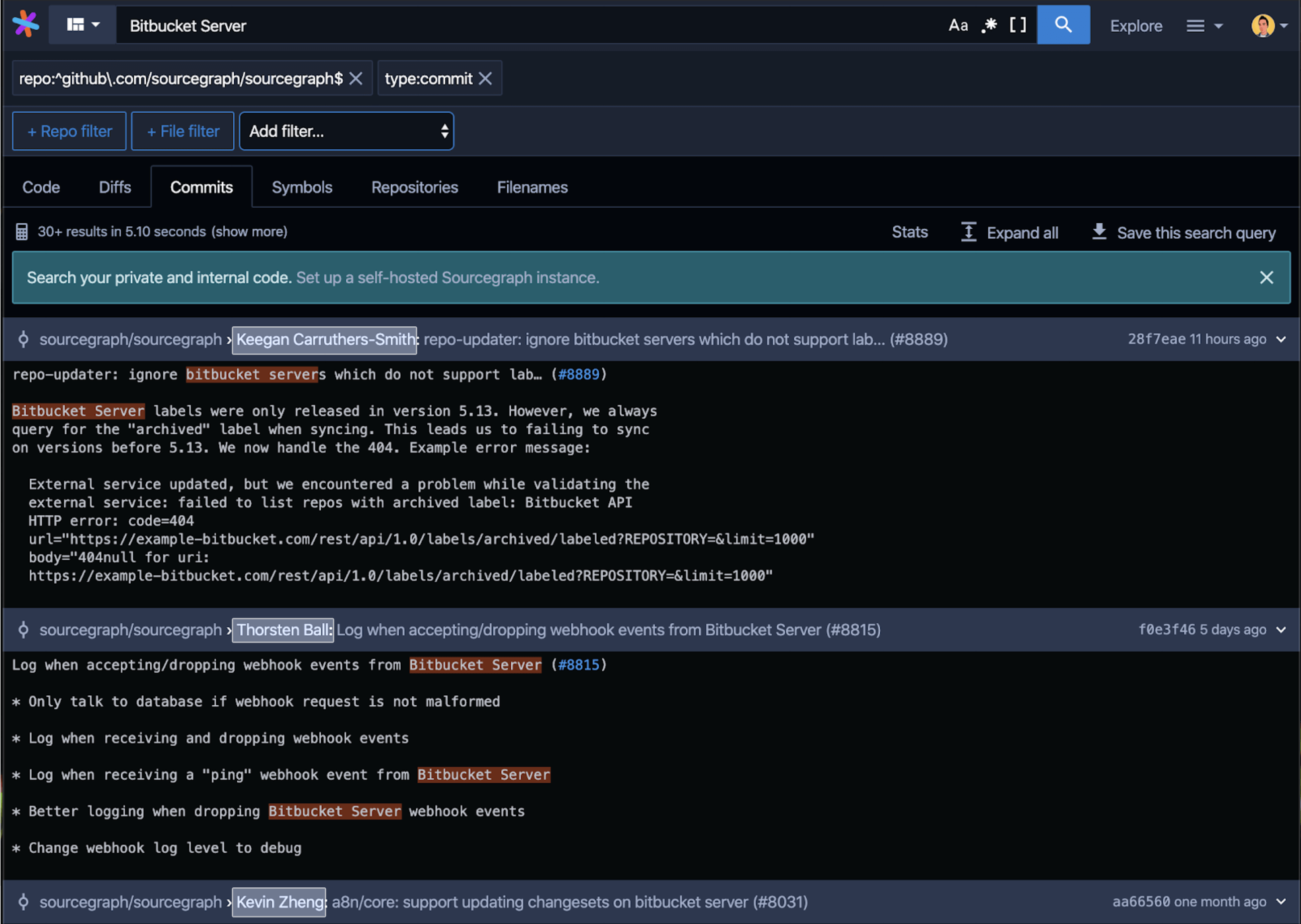Open the #8889 link in commit body

[579, 375]
